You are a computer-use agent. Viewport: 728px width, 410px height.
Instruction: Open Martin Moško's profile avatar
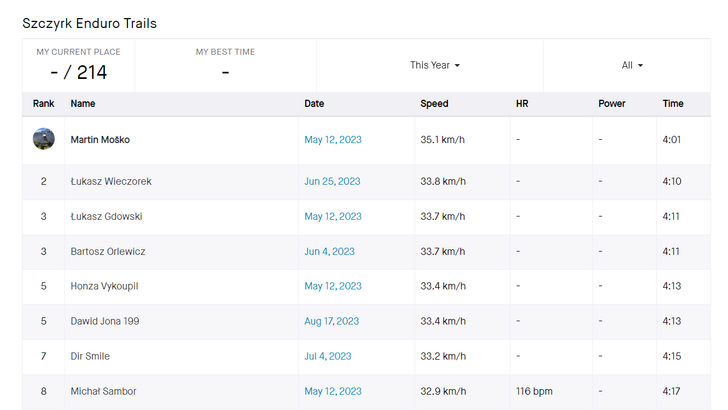[44, 139]
